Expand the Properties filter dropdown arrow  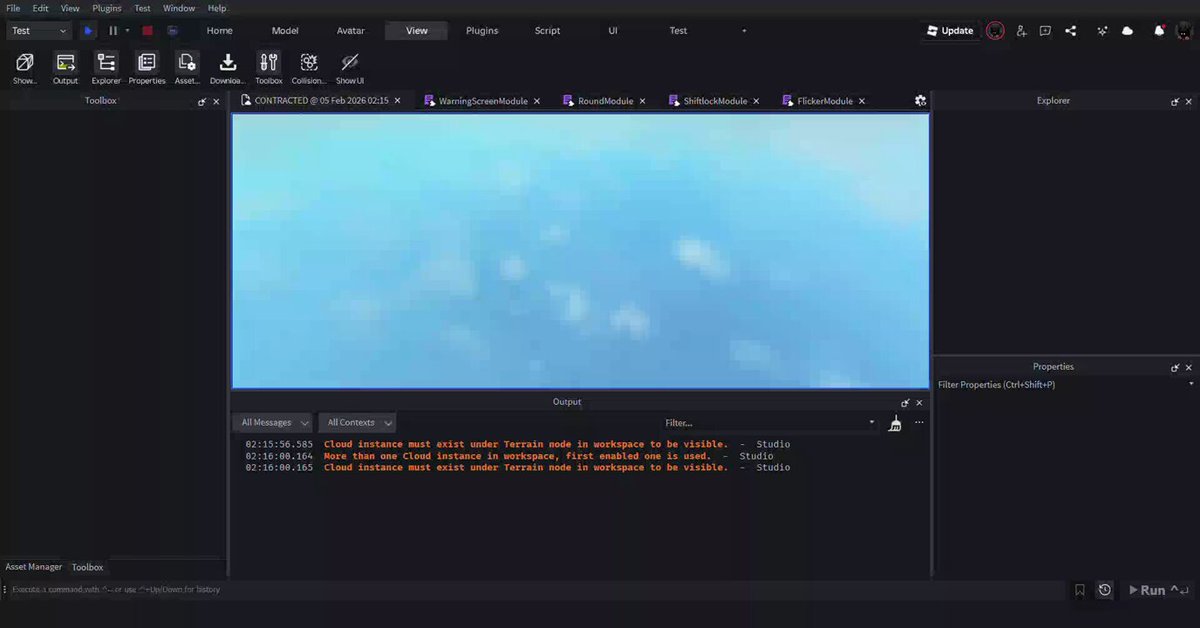[1191, 385]
